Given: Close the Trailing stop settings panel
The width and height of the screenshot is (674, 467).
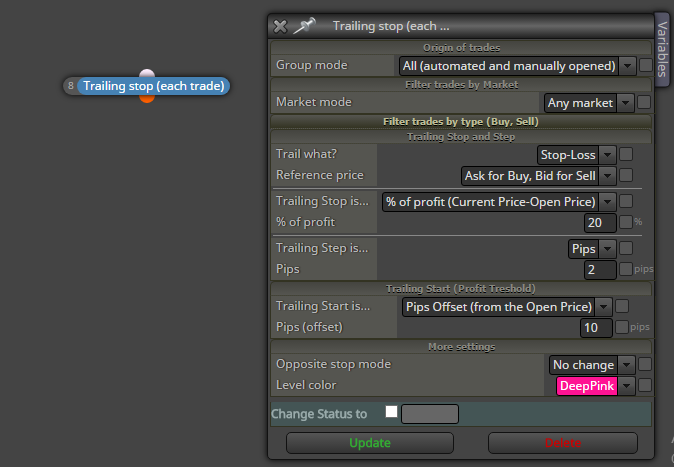Looking at the screenshot, I should (280, 26).
